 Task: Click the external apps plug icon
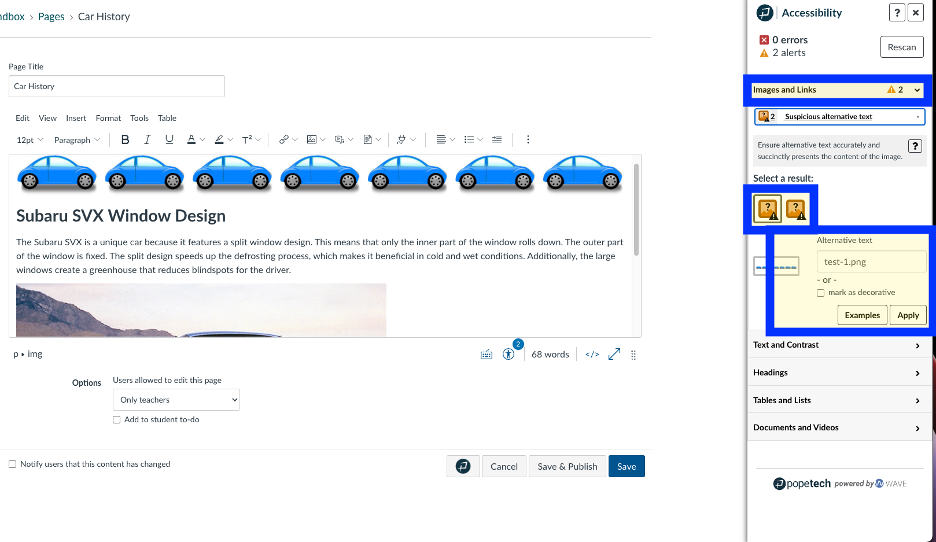[x=401, y=140]
